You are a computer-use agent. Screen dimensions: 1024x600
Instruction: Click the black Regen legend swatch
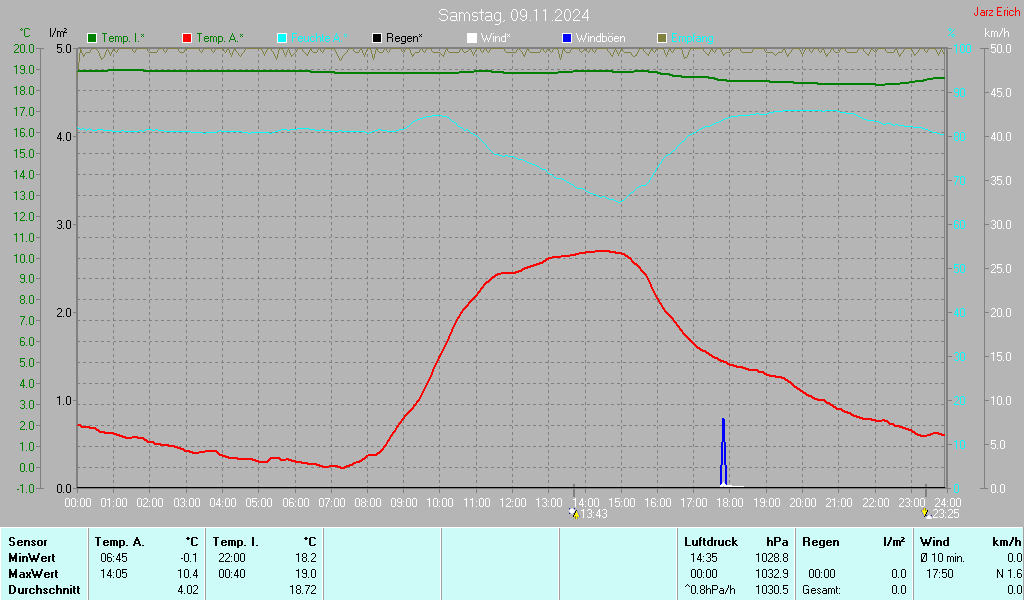[x=377, y=39]
